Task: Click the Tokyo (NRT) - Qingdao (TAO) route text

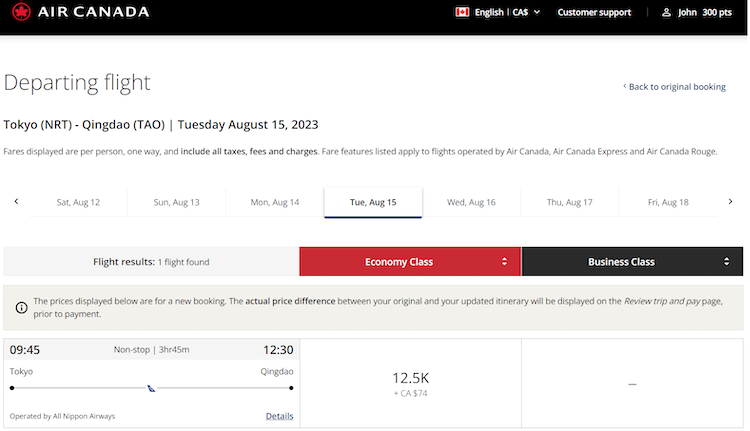Action: pos(84,125)
